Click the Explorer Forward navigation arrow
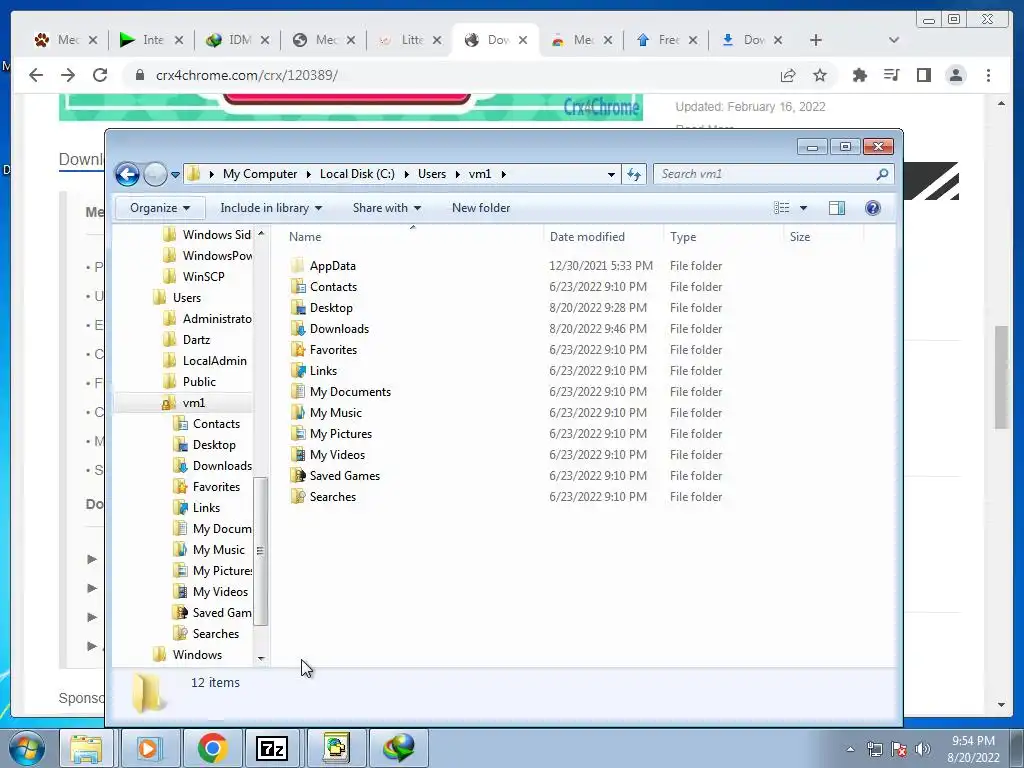The width and height of the screenshot is (1024, 768). coord(155,174)
